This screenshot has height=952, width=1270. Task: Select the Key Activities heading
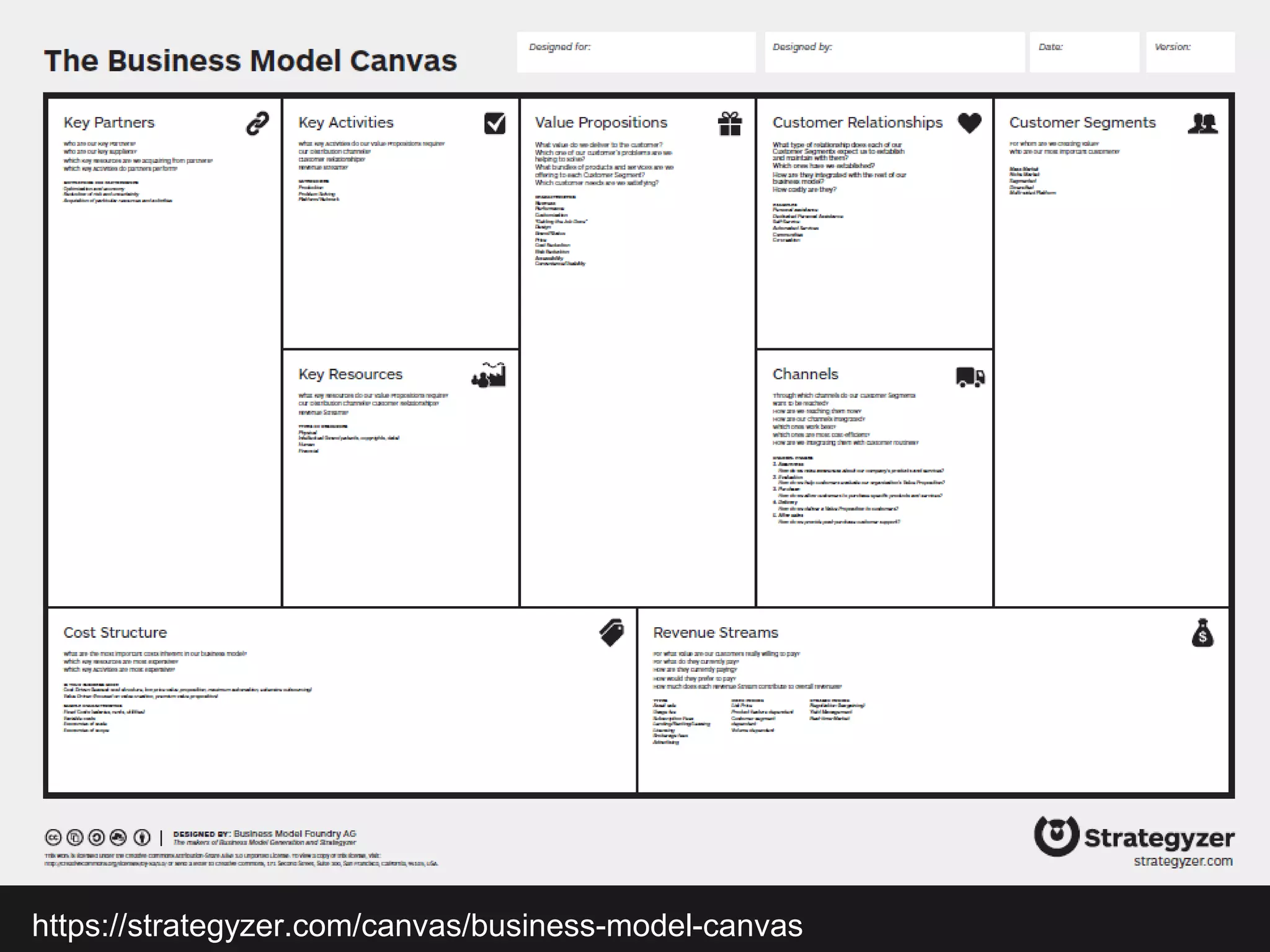[x=346, y=122]
